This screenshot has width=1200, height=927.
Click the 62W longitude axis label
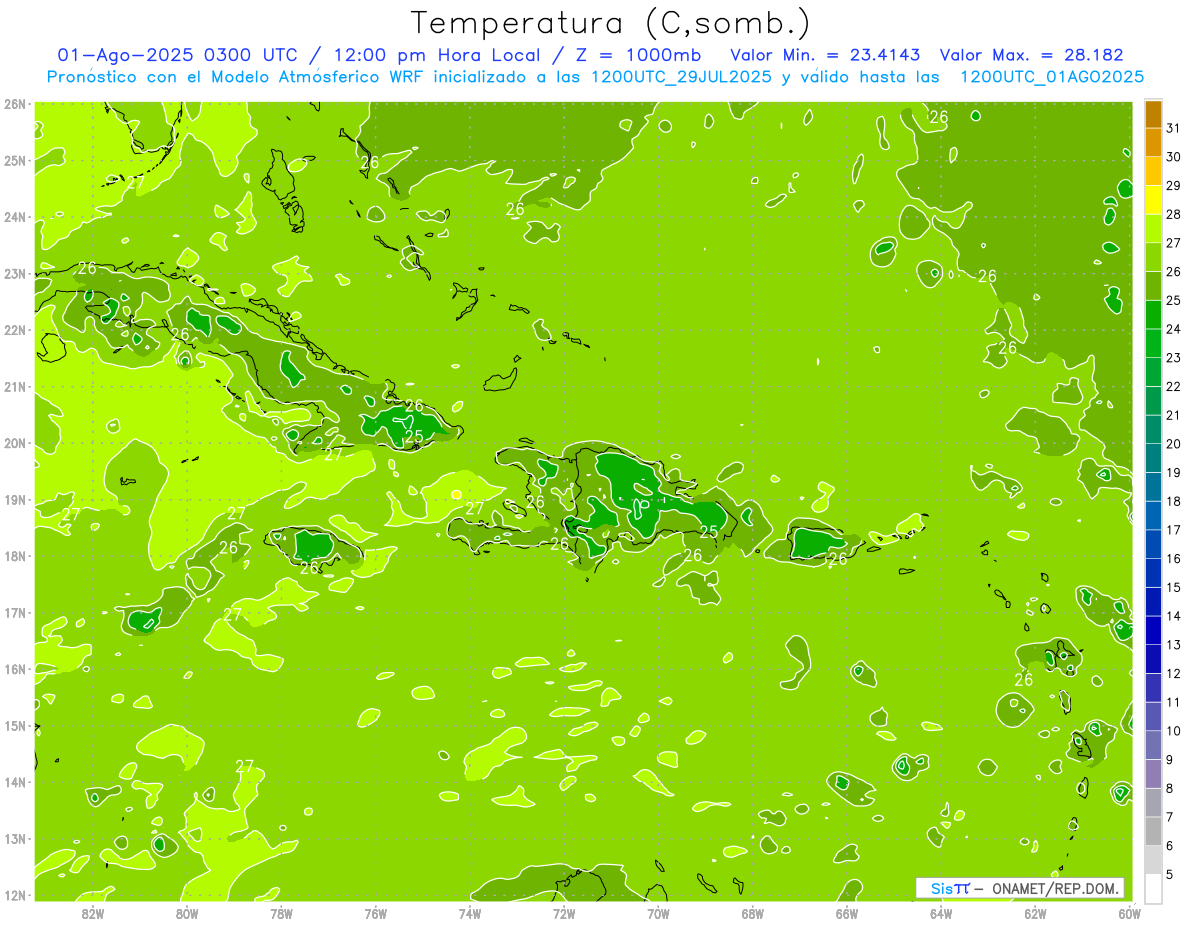[1035, 913]
